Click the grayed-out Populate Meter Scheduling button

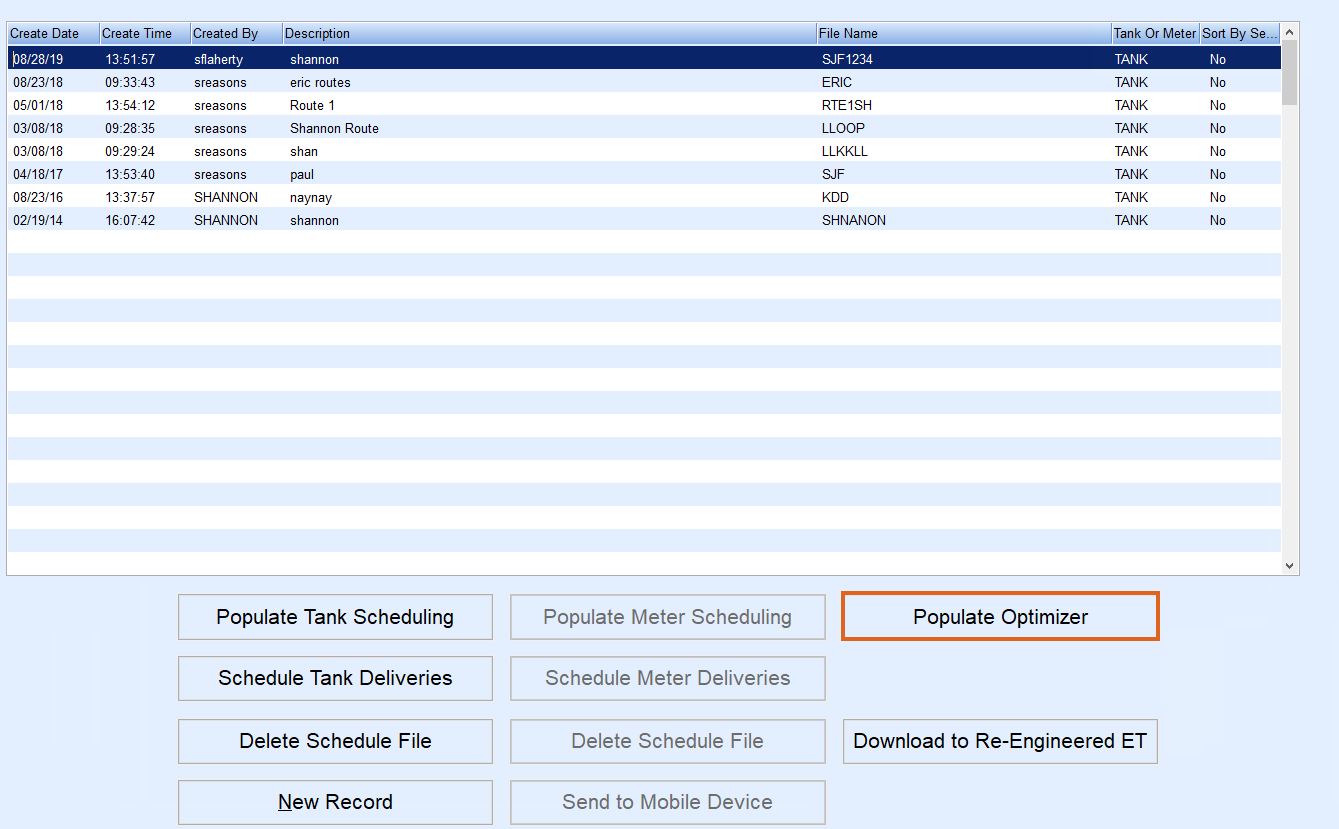[667, 617]
